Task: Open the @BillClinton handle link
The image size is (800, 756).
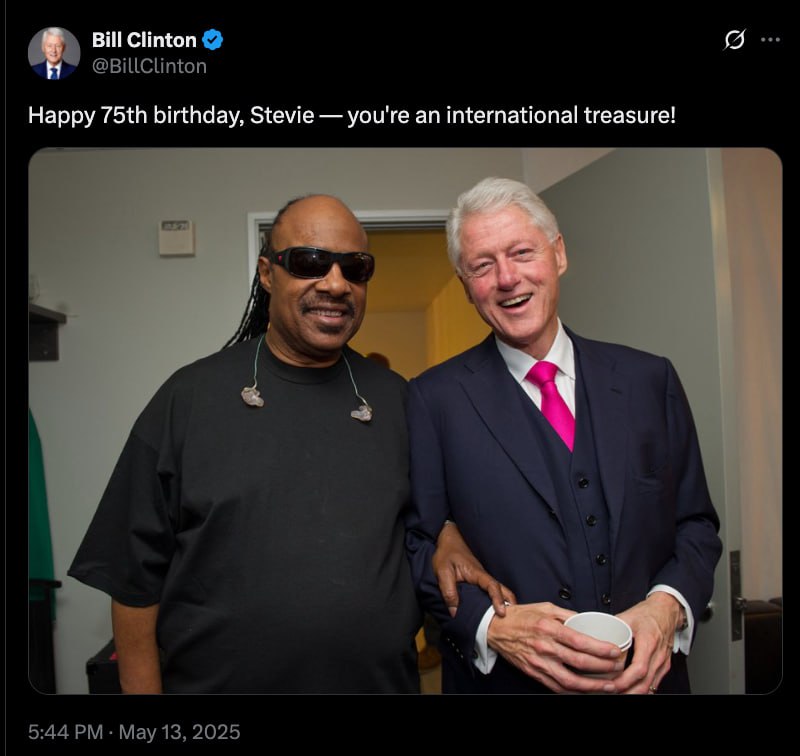Action: [149, 66]
